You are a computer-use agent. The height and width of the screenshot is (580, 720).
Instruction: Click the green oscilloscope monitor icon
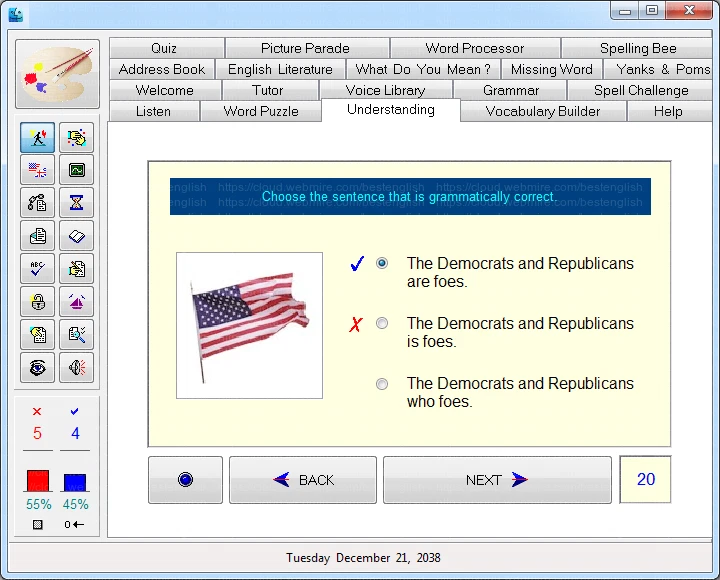pos(76,170)
